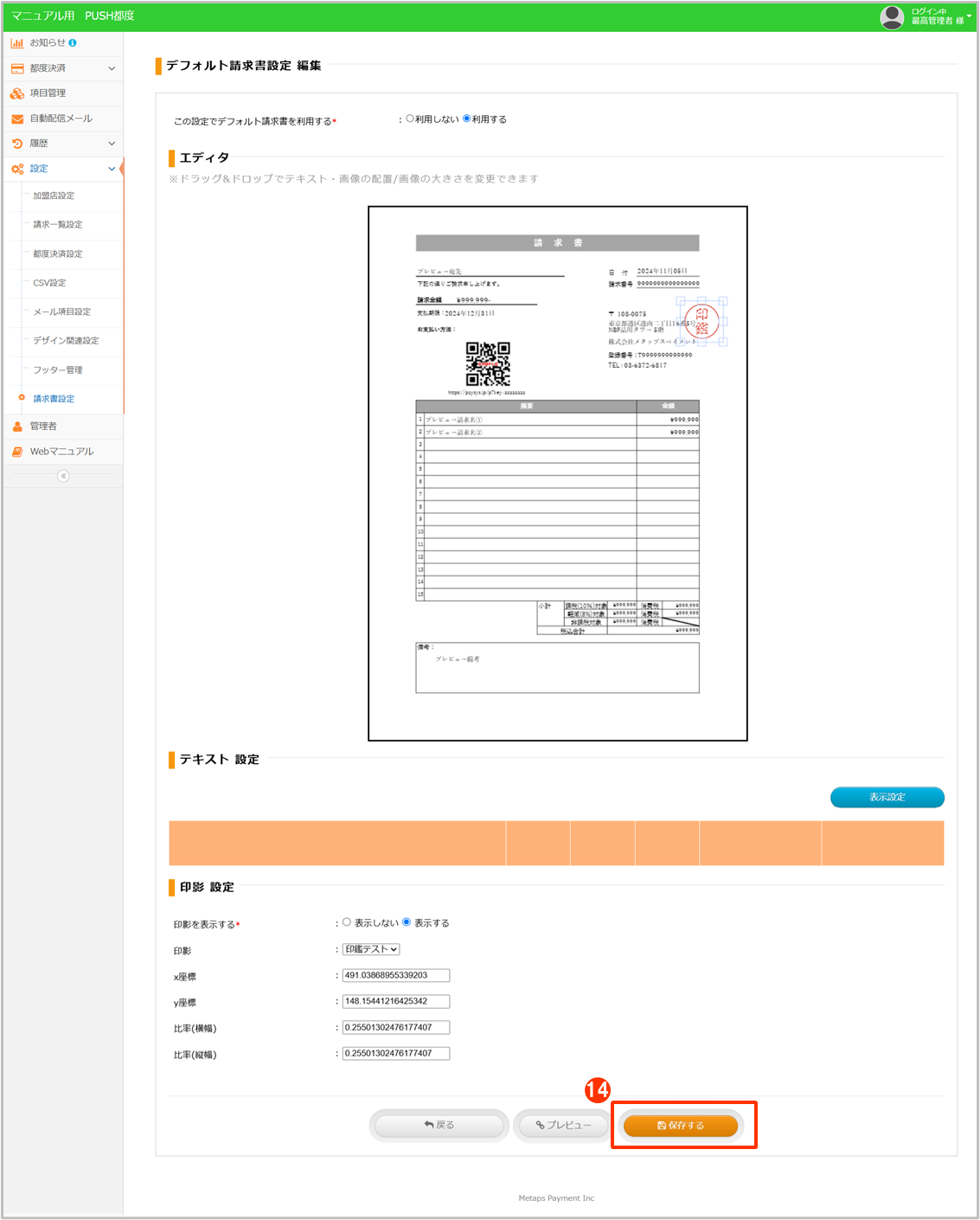Viewport: 980px width, 1220px height.
Task: Open 加盟店設定 in the sidebar
Action: 54,196
